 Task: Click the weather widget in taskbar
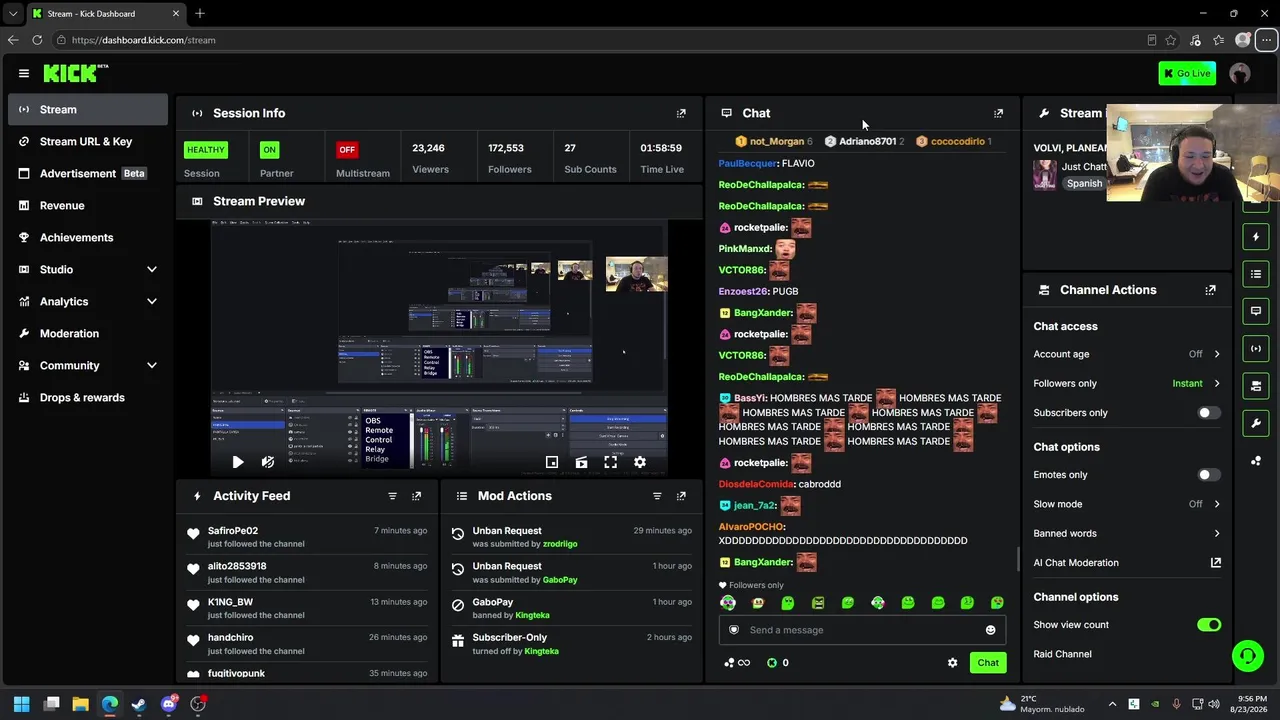click(1042, 704)
